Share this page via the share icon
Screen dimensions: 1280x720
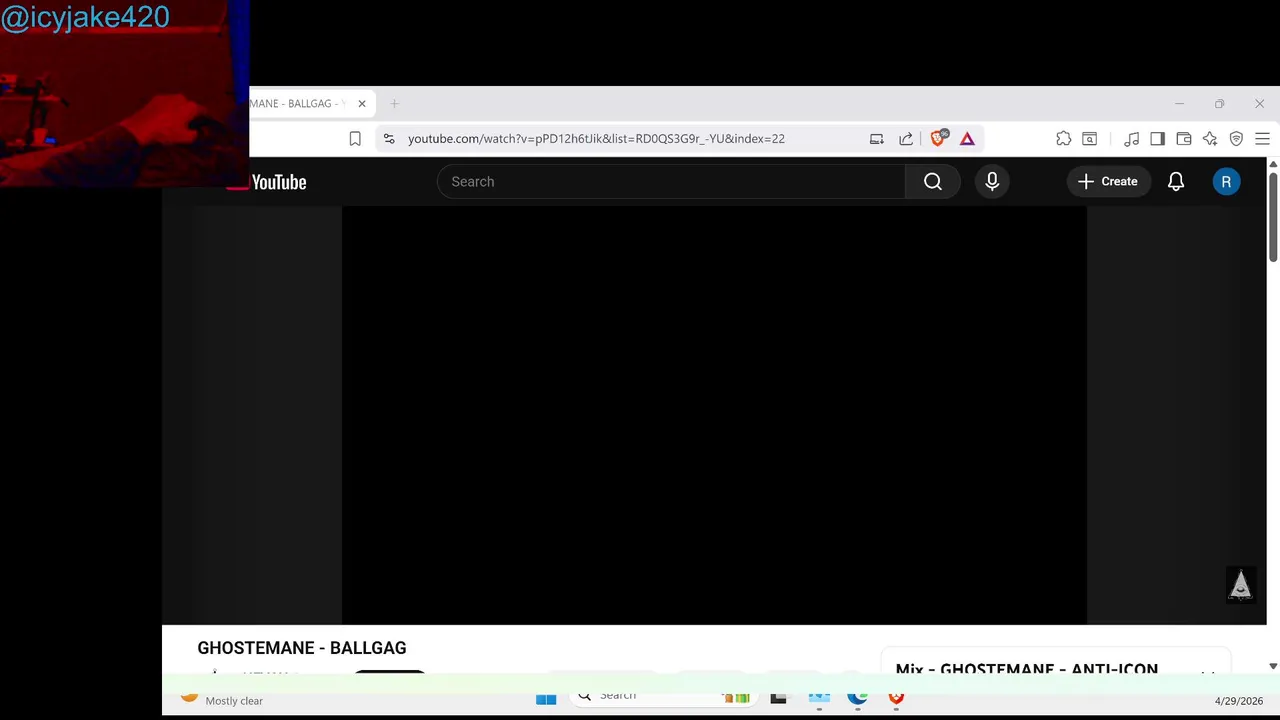[906, 139]
